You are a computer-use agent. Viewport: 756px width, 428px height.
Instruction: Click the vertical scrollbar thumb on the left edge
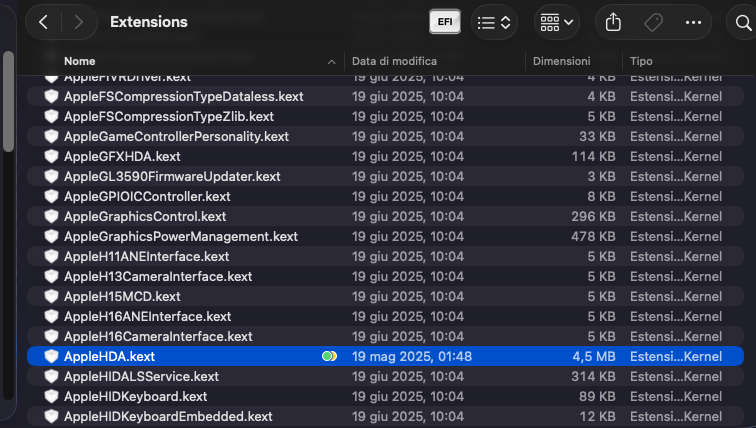[8, 101]
